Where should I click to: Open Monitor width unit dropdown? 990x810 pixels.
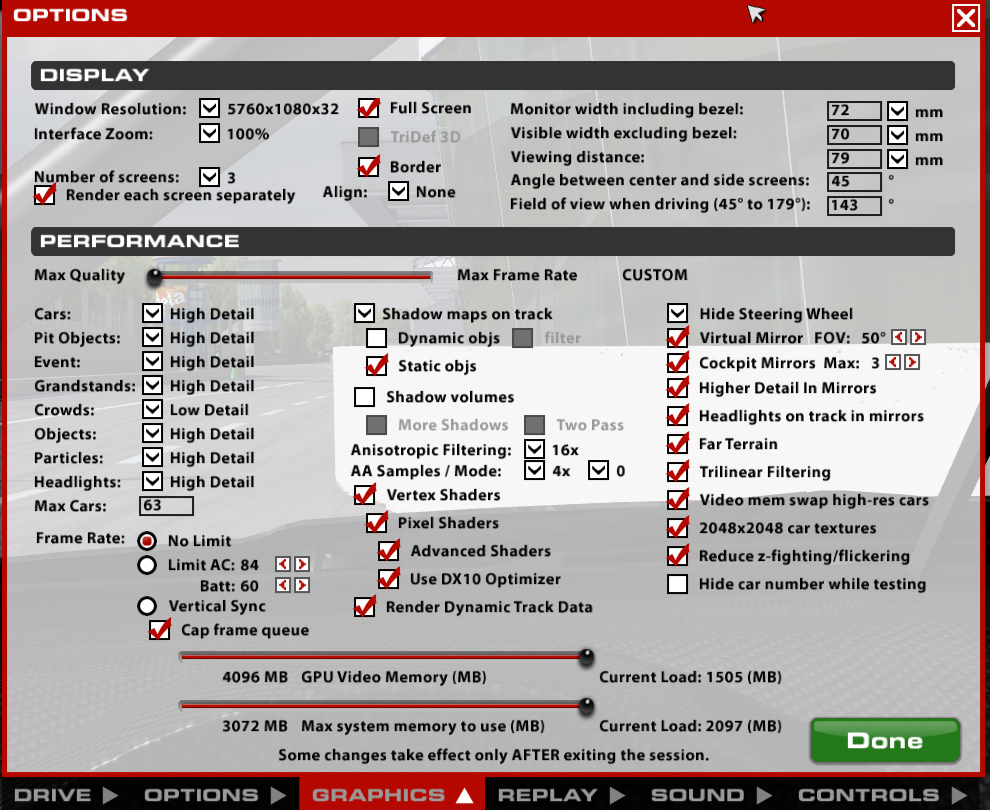(x=898, y=111)
